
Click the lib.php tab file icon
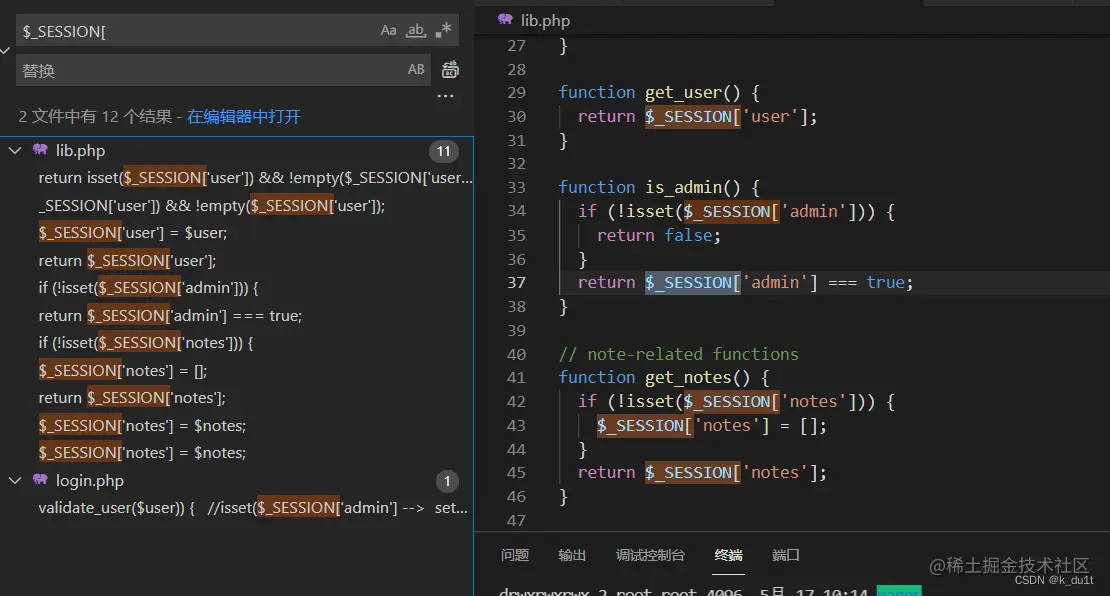505,19
